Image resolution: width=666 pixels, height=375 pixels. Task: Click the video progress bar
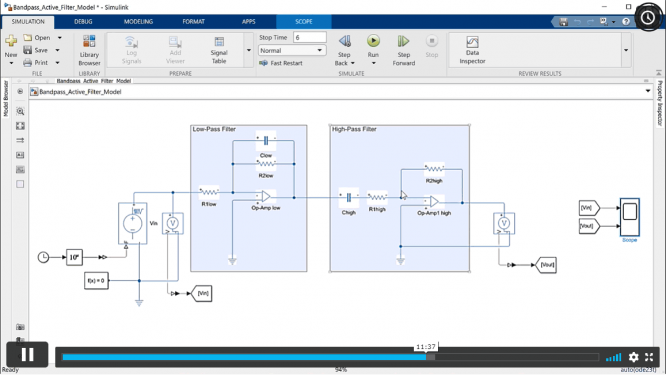pyautogui.click(x=330, y=357)
